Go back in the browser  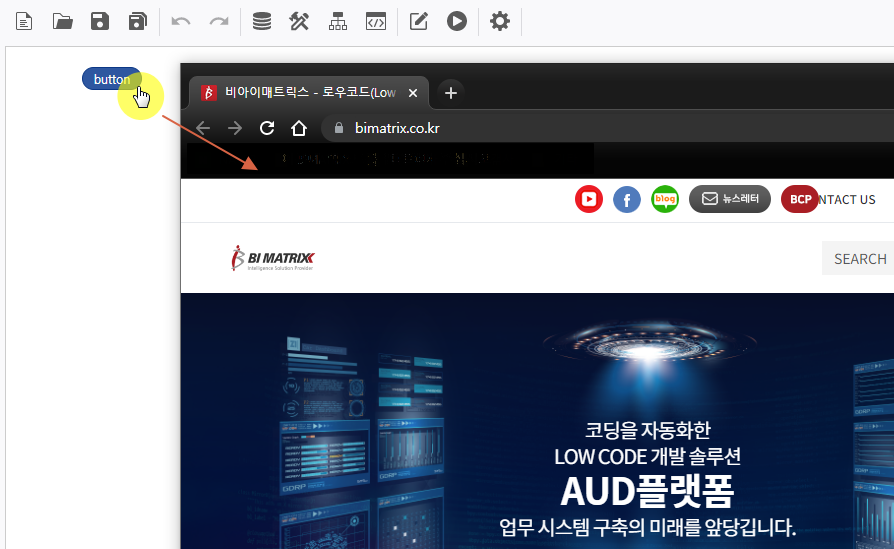[x=203, y=128]
